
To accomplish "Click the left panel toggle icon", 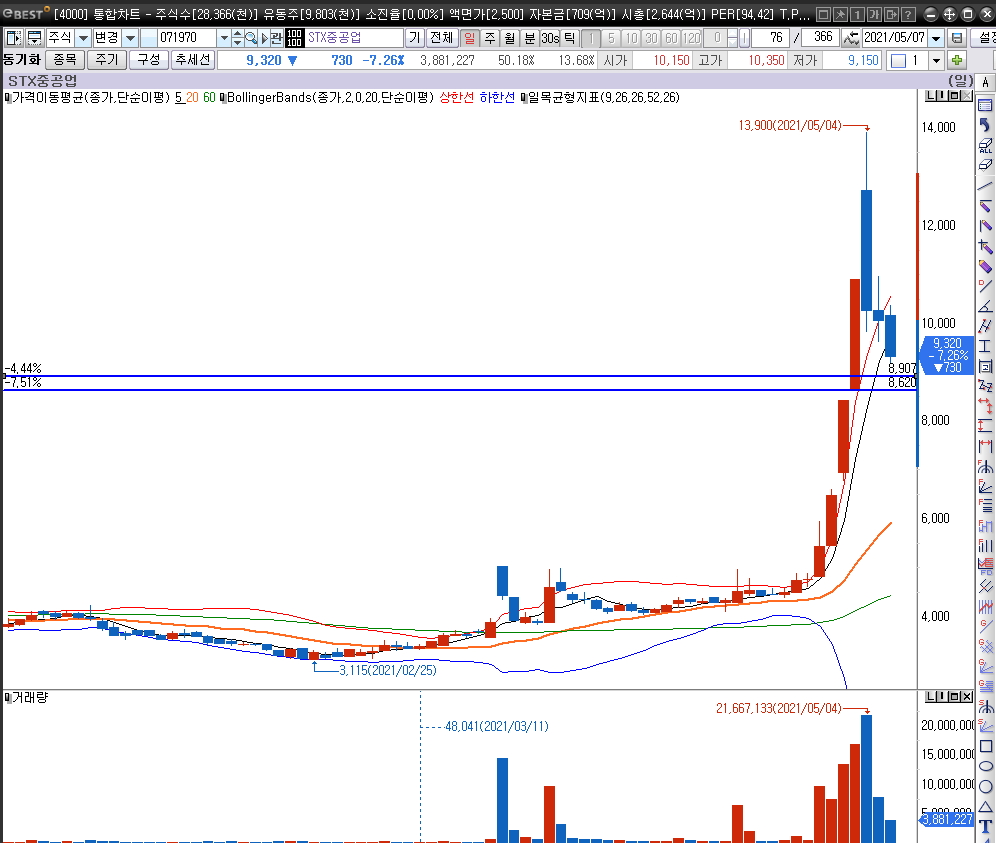I will [13, 38].
